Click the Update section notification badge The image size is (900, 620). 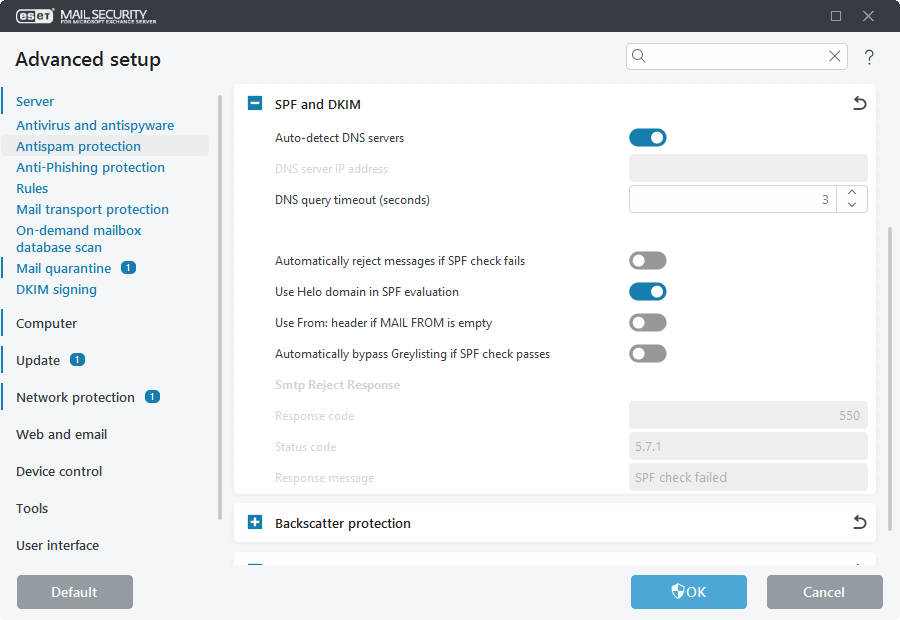[x=77, y=360]
